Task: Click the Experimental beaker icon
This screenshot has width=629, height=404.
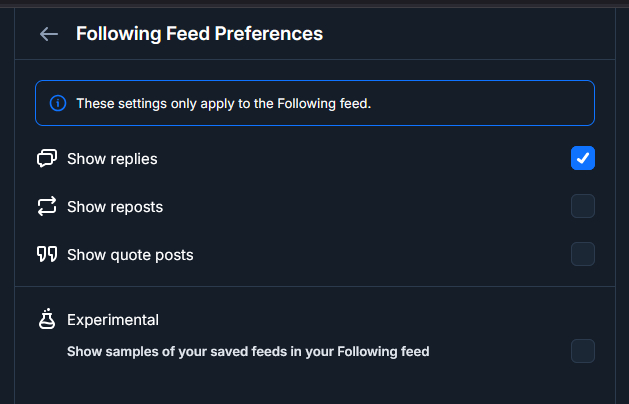Action: pos(47,320)
